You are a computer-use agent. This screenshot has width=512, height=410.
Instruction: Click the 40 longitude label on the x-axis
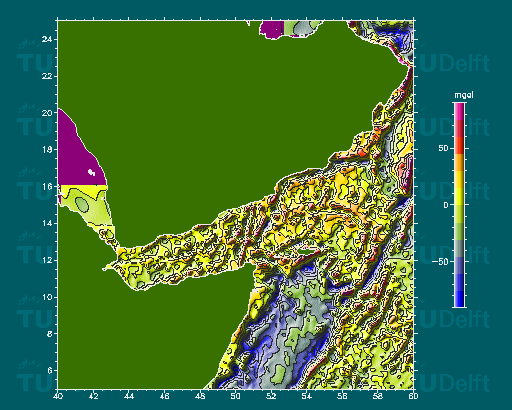pos(58,396)
